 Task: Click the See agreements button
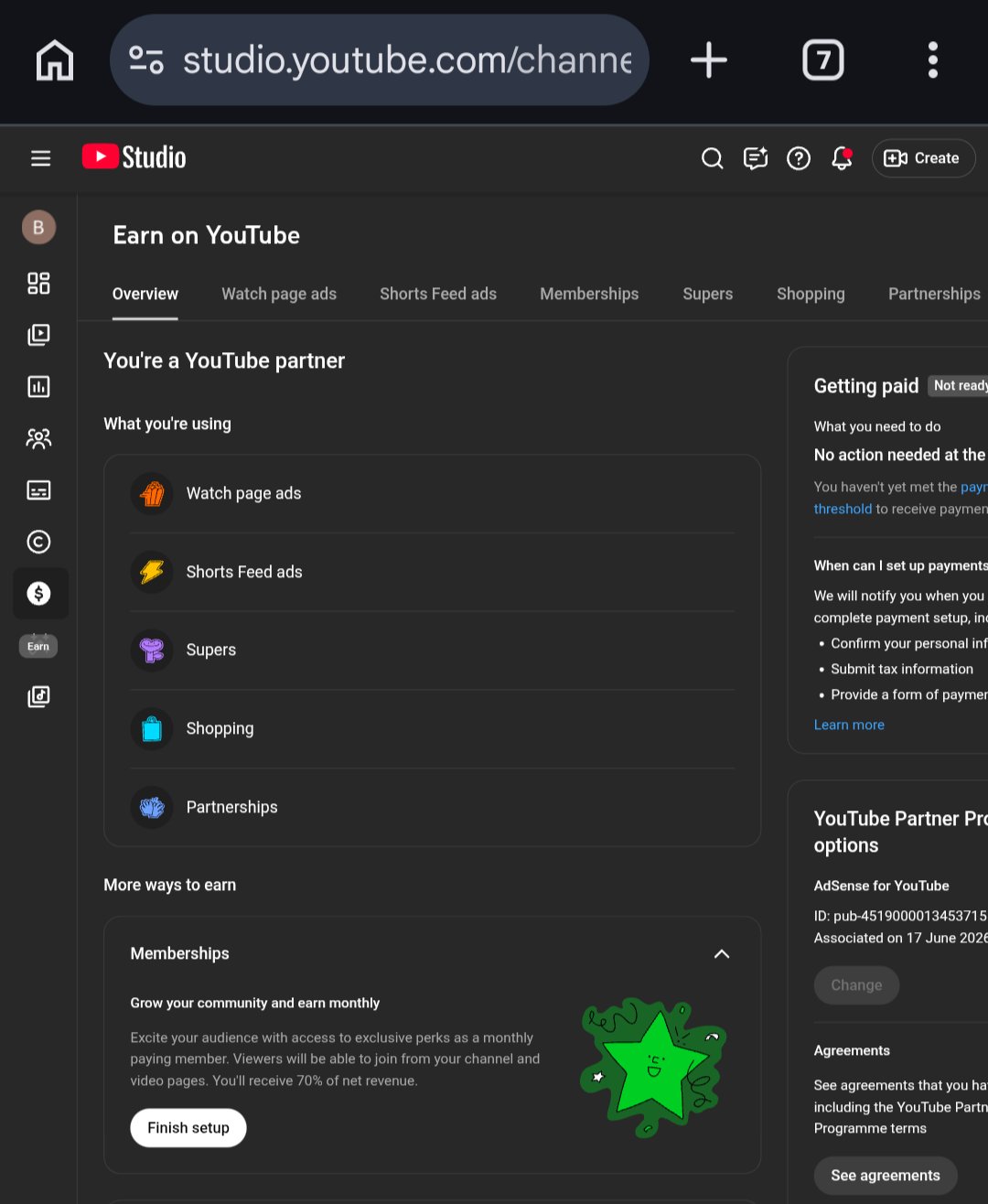tap(886, 1176)
